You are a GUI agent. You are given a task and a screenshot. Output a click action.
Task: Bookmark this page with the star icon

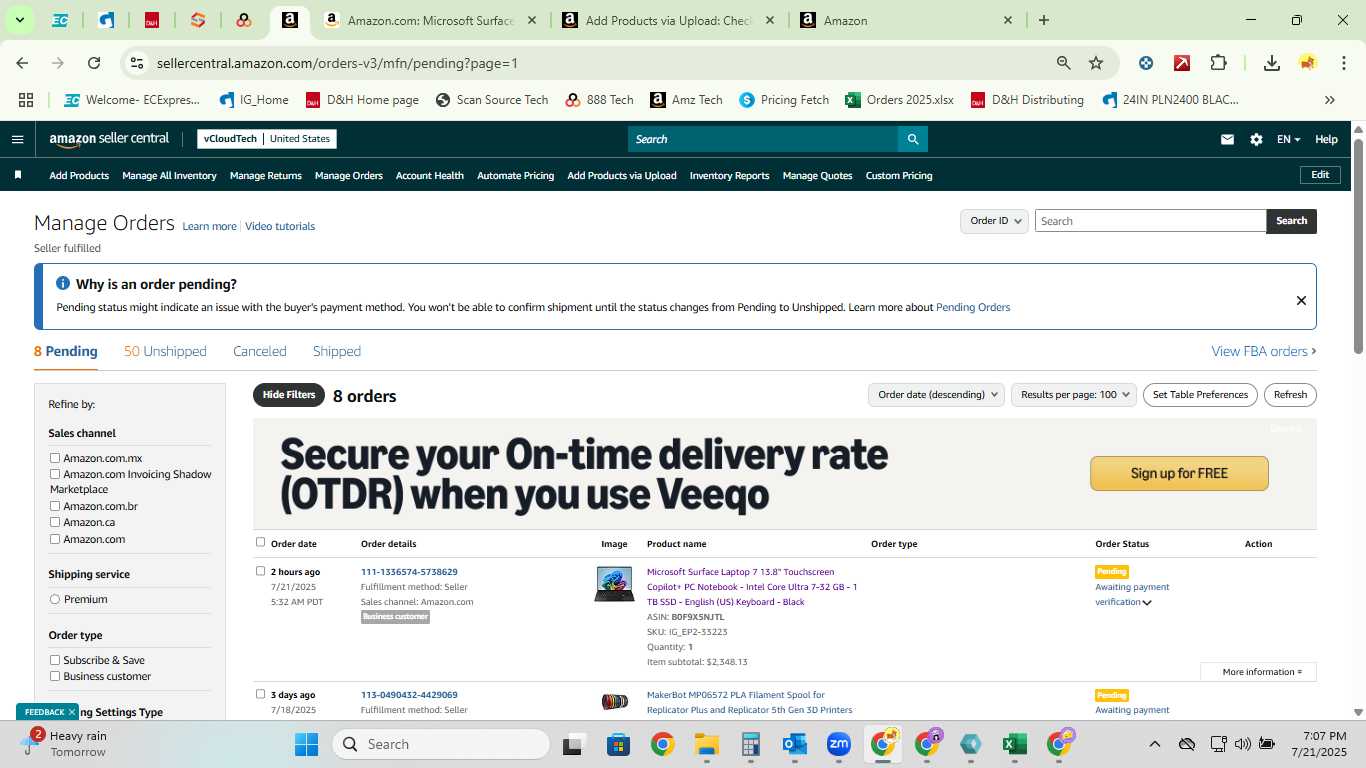1096,63
